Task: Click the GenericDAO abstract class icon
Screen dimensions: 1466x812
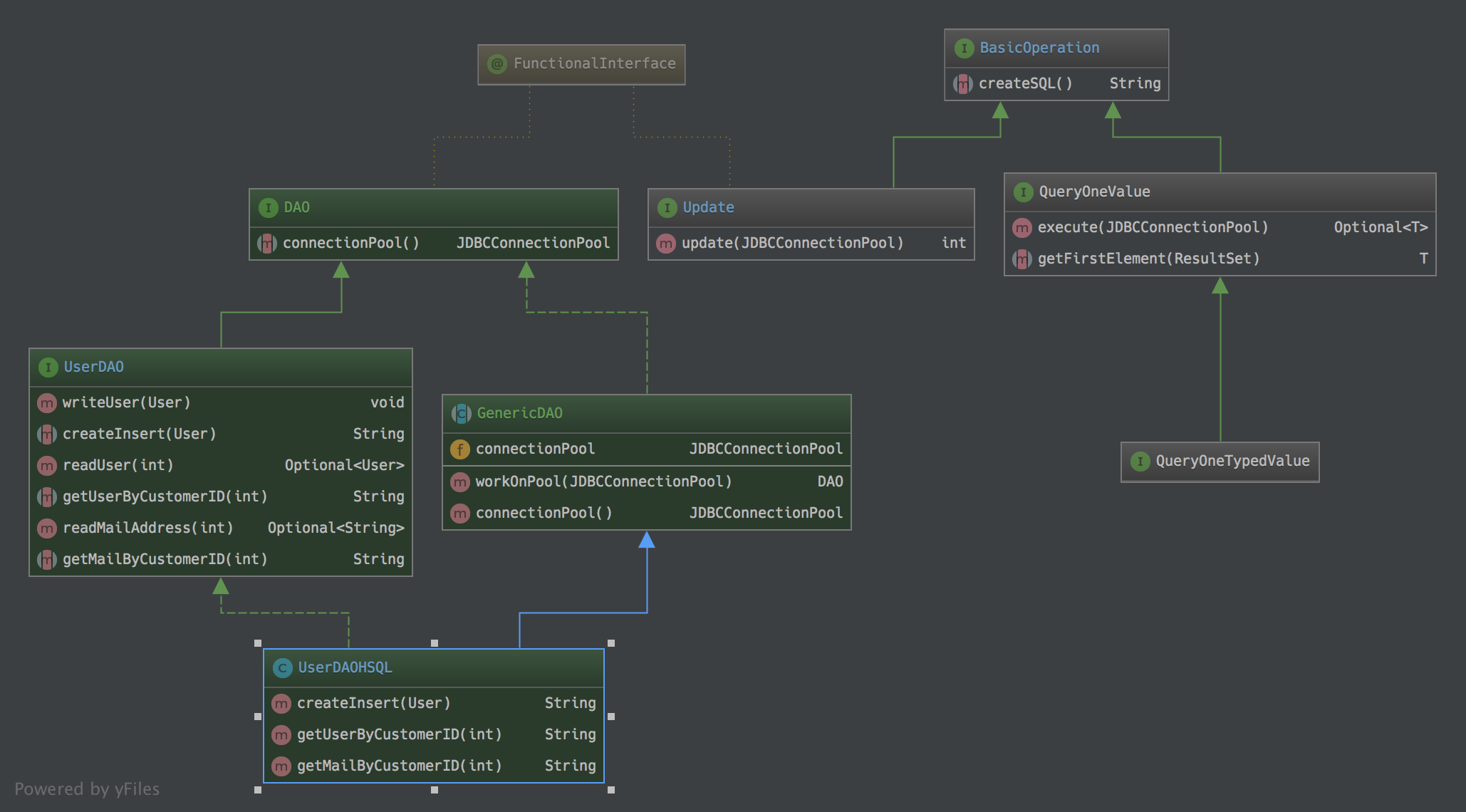Action: pos(461,414)
